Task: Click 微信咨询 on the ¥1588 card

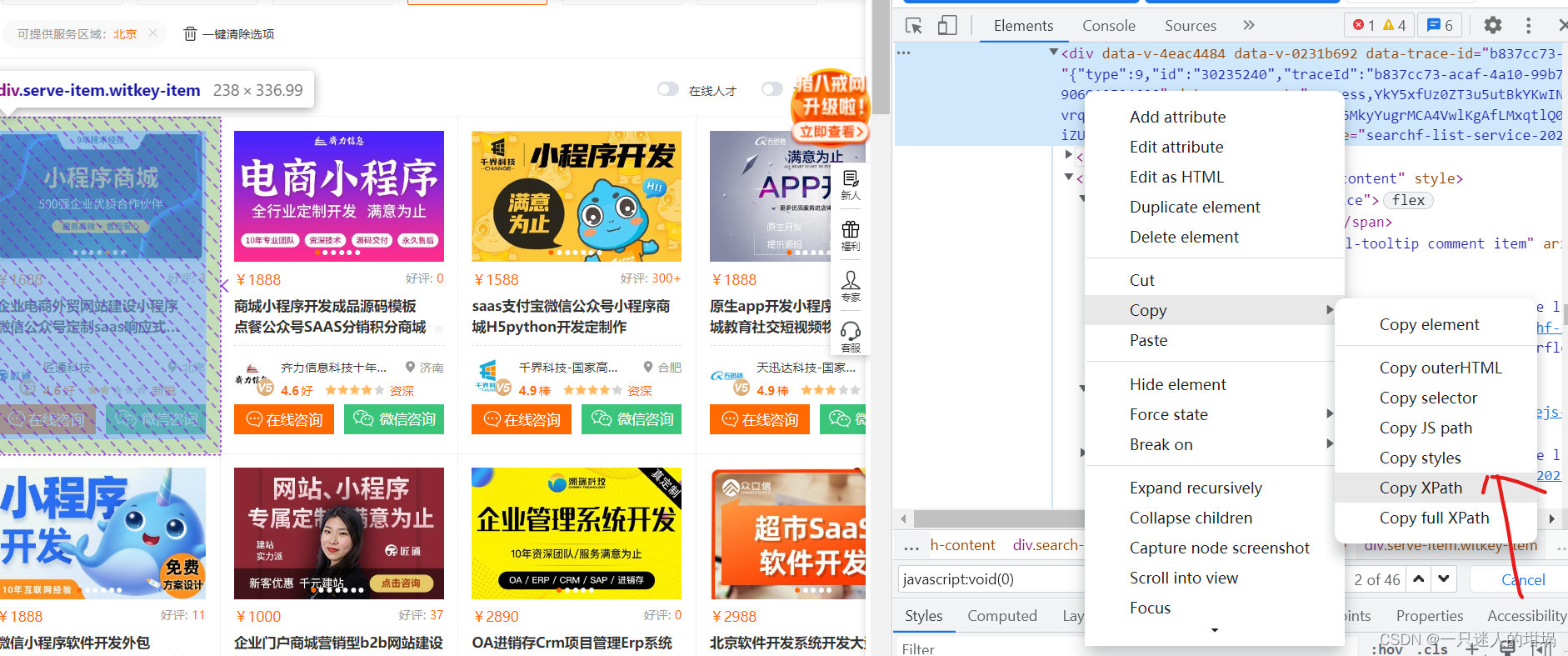Action: (x=632, y=419)
